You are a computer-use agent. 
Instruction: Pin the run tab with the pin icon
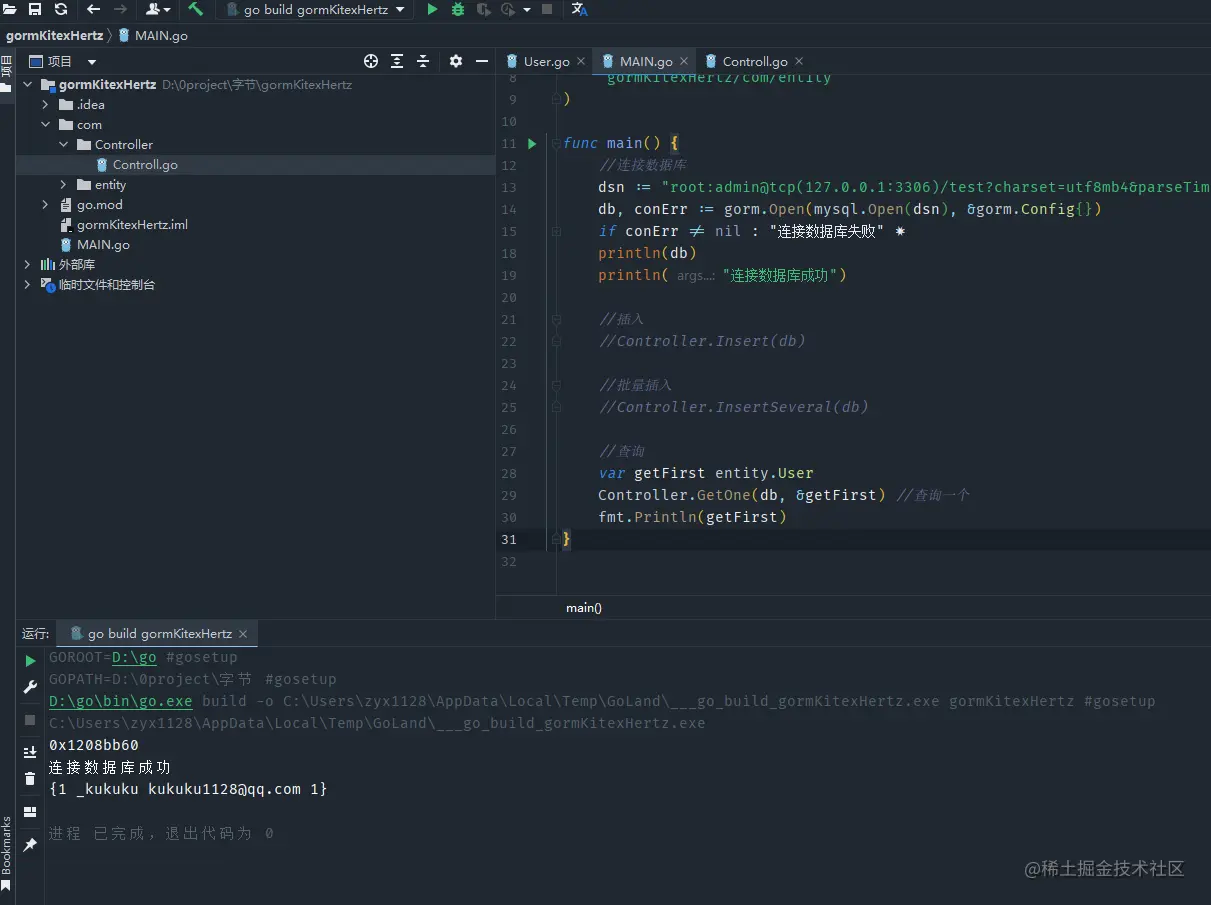tap(30, 845)
